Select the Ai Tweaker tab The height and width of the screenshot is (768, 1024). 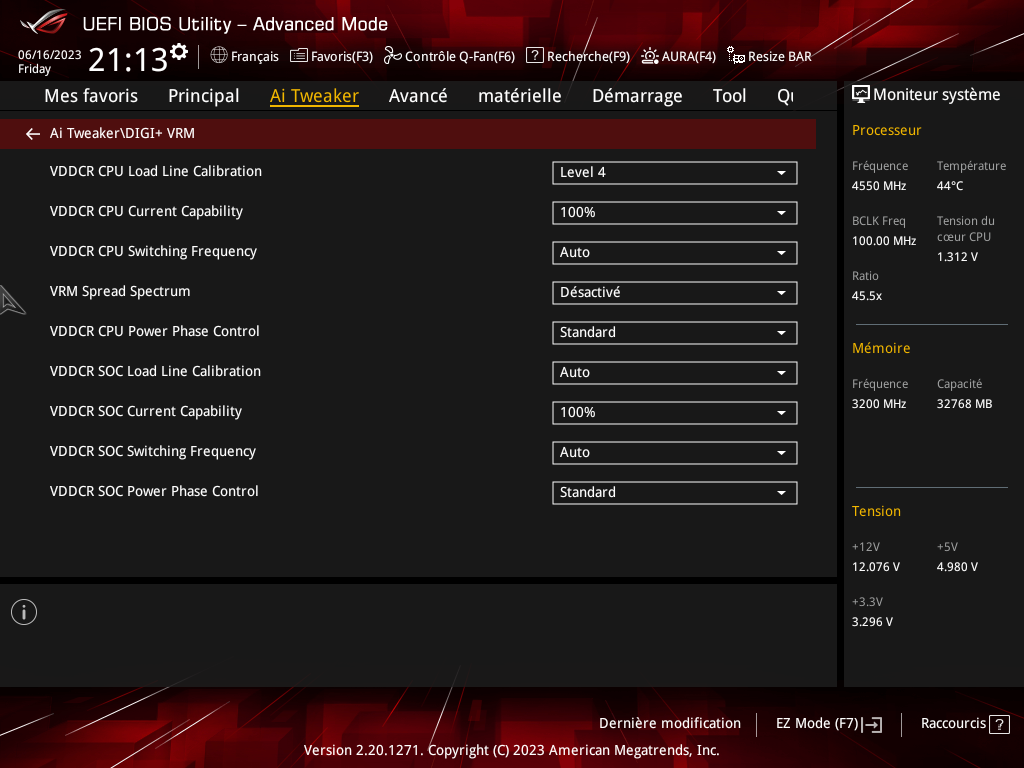pos(314,96)
